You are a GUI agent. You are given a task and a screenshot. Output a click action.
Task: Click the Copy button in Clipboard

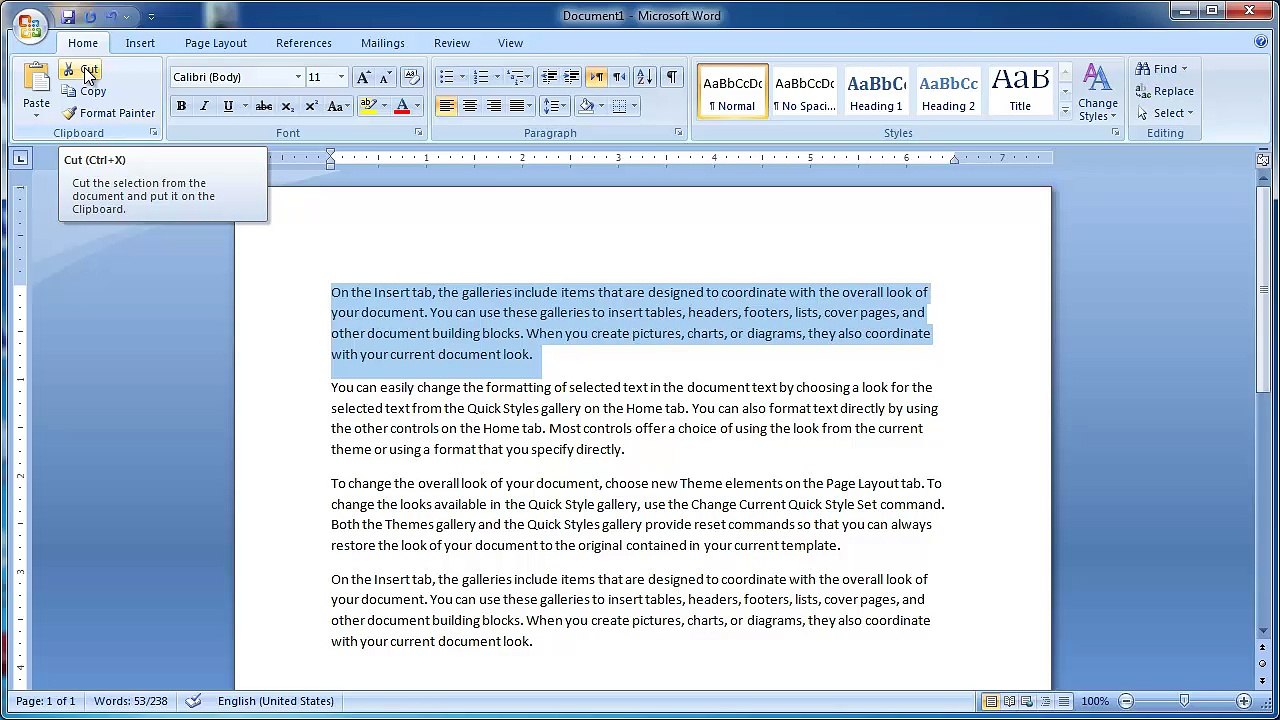(84, 91)
